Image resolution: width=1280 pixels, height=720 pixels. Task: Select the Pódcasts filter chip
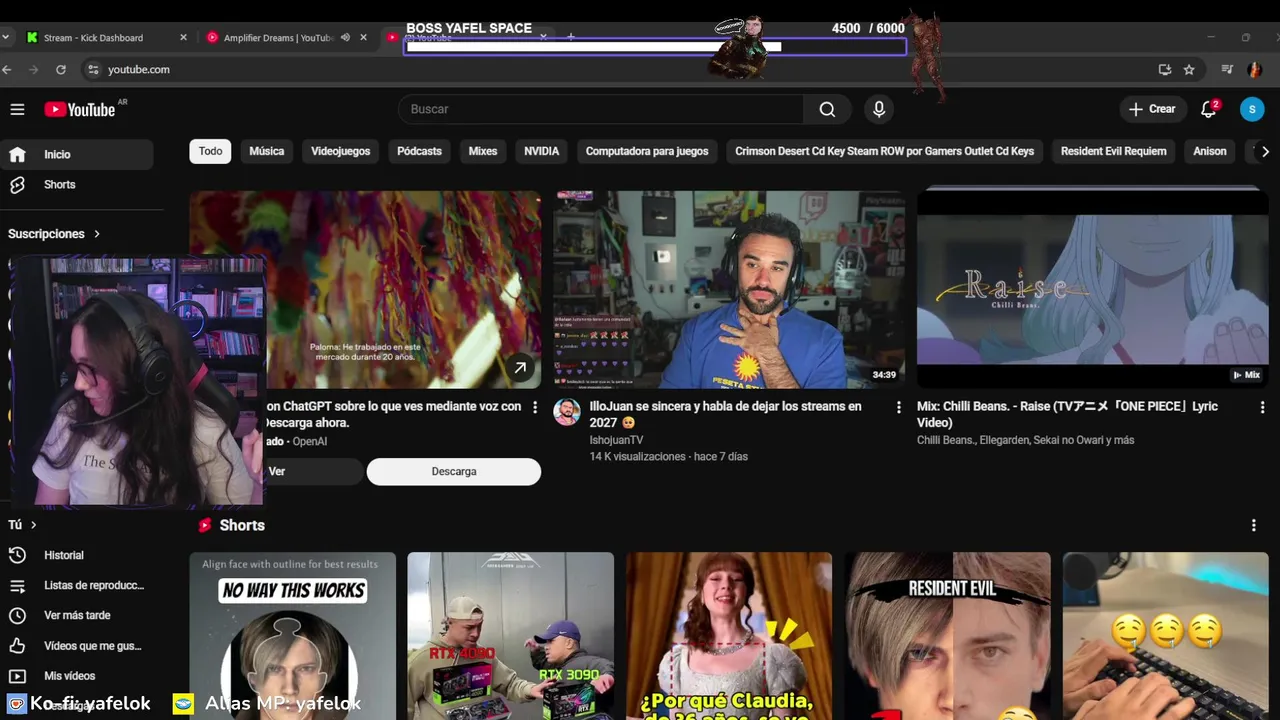coord(419,151)
